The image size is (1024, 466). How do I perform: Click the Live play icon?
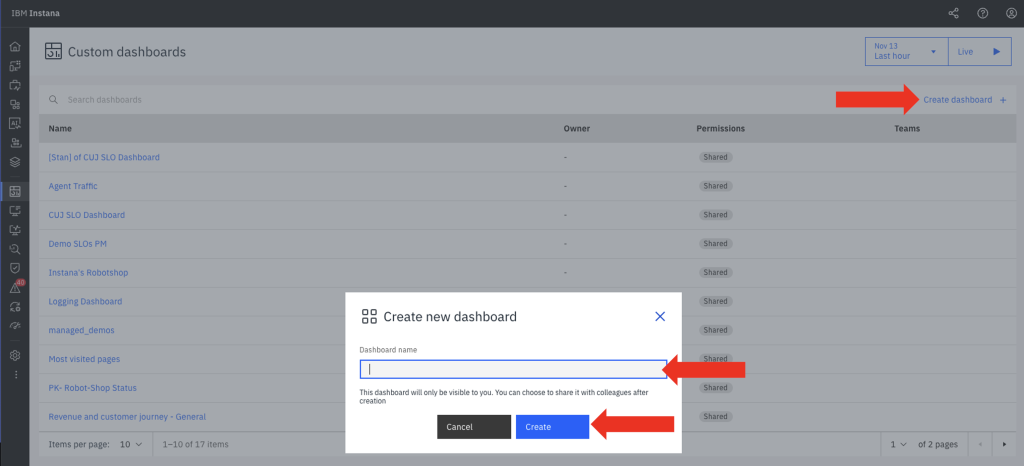point(997,52)
